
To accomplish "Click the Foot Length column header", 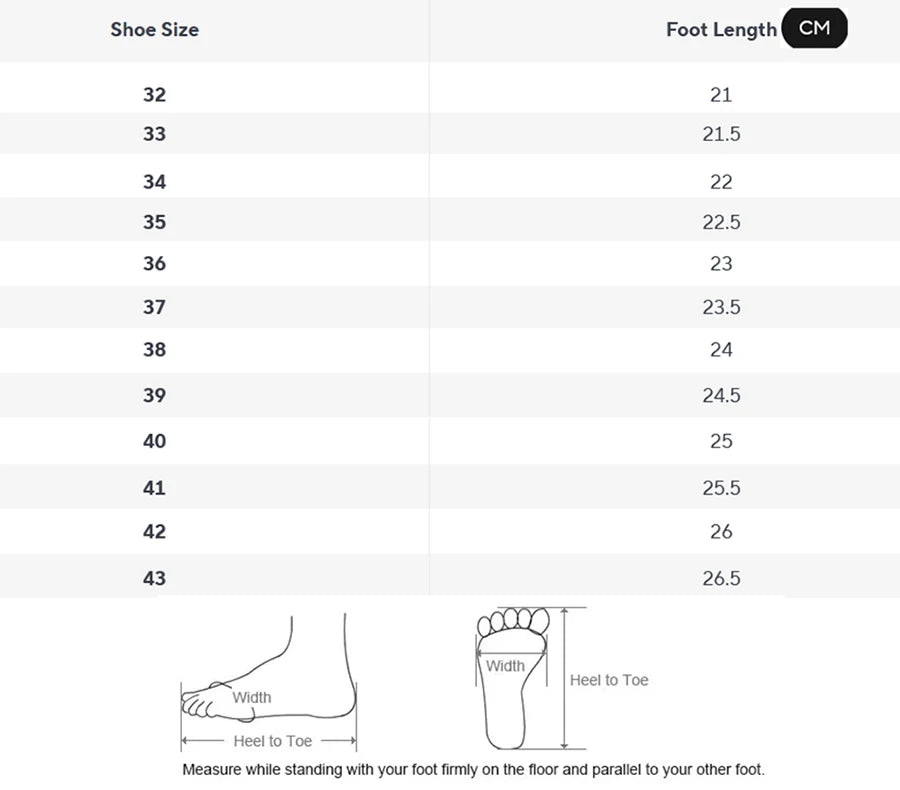I will coord(721,29).
